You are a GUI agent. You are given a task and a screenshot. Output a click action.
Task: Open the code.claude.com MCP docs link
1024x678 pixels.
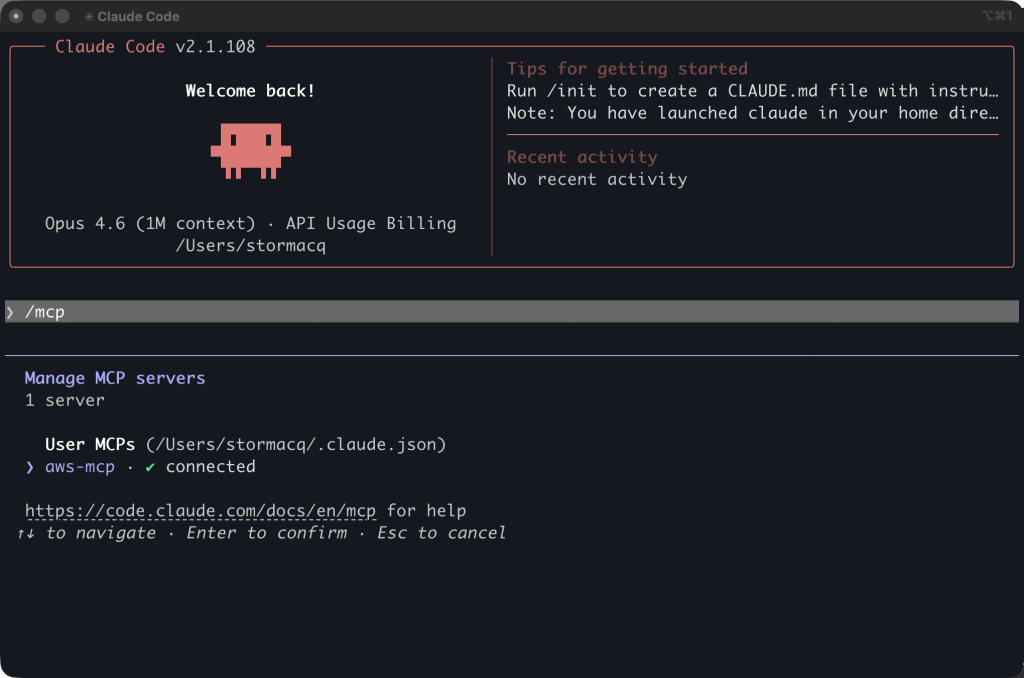(200, 511)
